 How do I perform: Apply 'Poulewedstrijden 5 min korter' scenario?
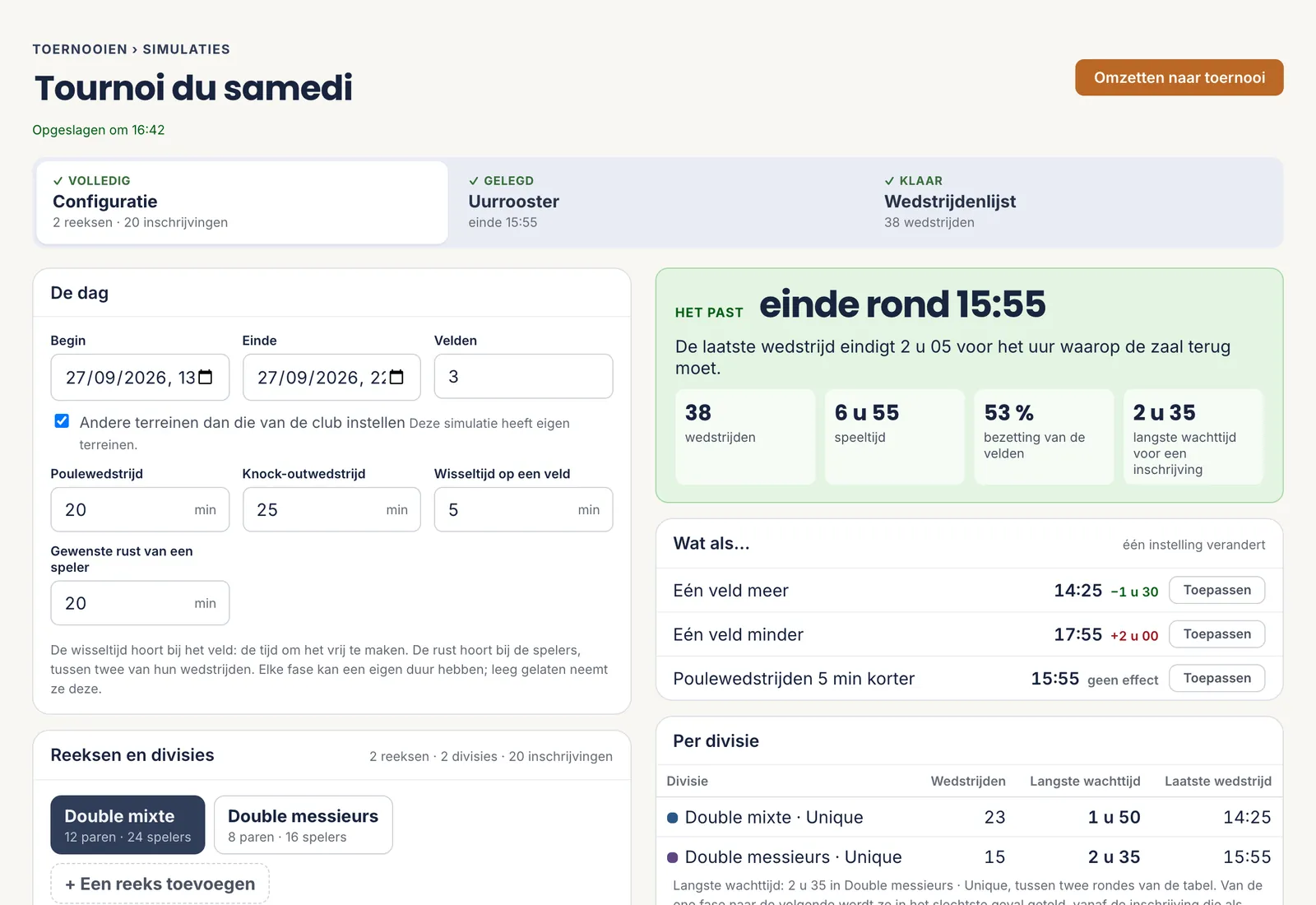[x=1216, y=678]
